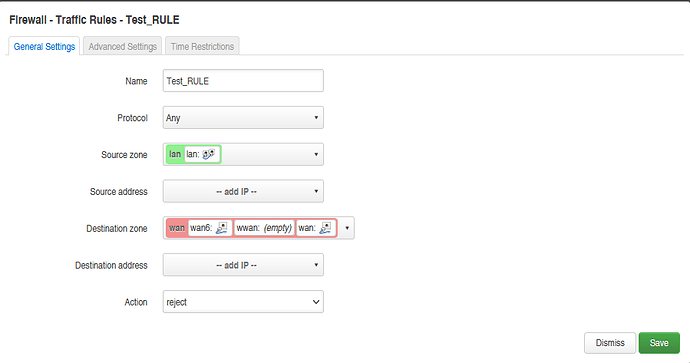Select the green lan zone badge
The image size is (690, 363).
coord(175,154)
